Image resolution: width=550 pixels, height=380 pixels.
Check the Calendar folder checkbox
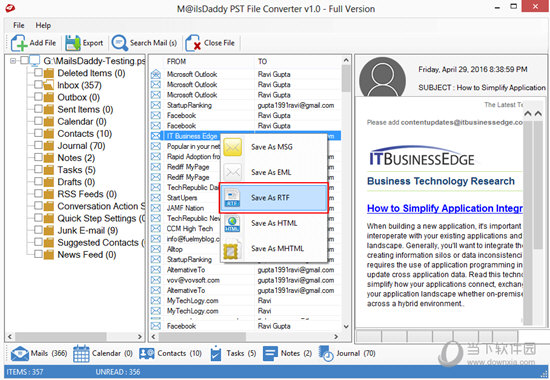38,121
